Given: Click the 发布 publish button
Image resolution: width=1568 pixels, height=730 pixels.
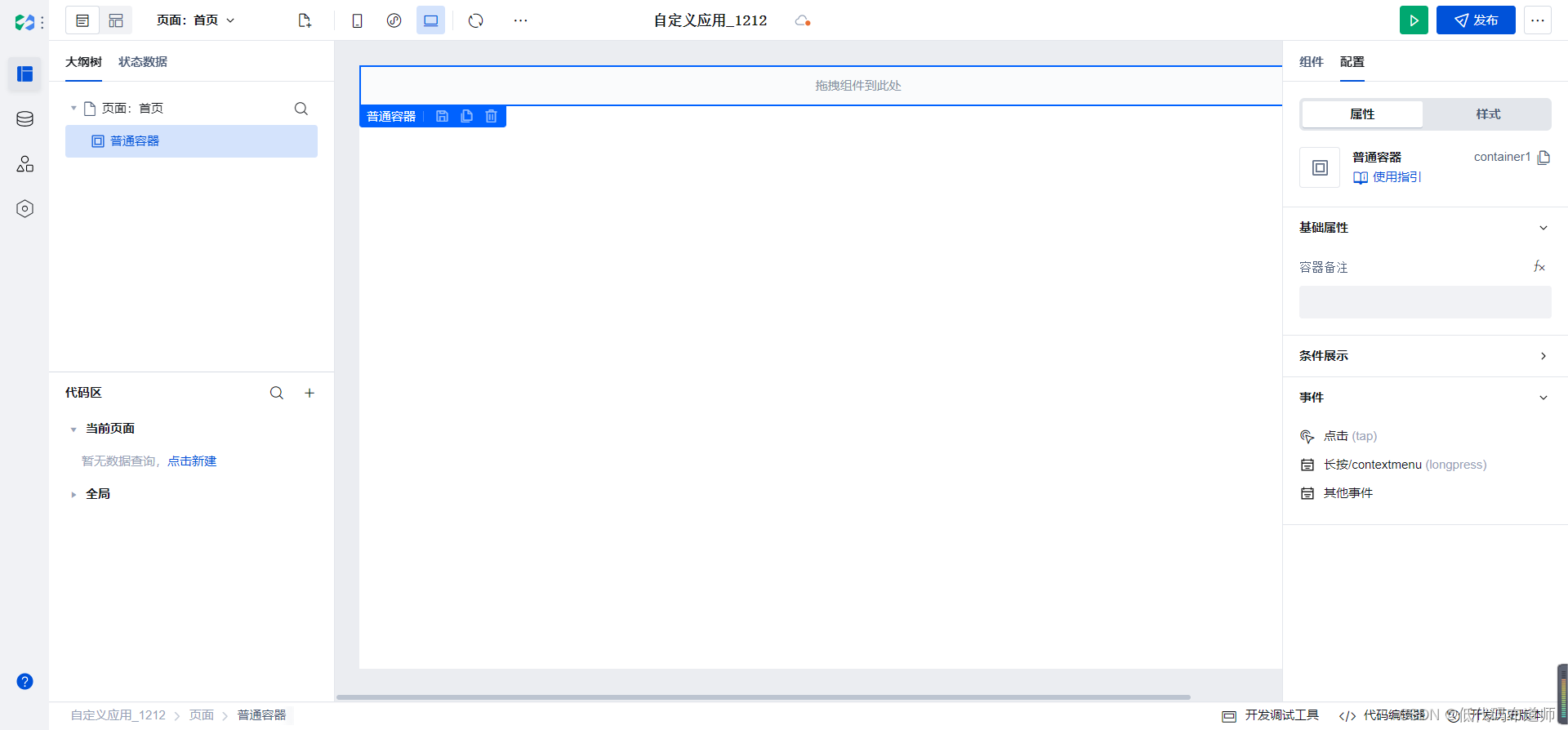Looking at the screenshot, I should click(1476, 20).
